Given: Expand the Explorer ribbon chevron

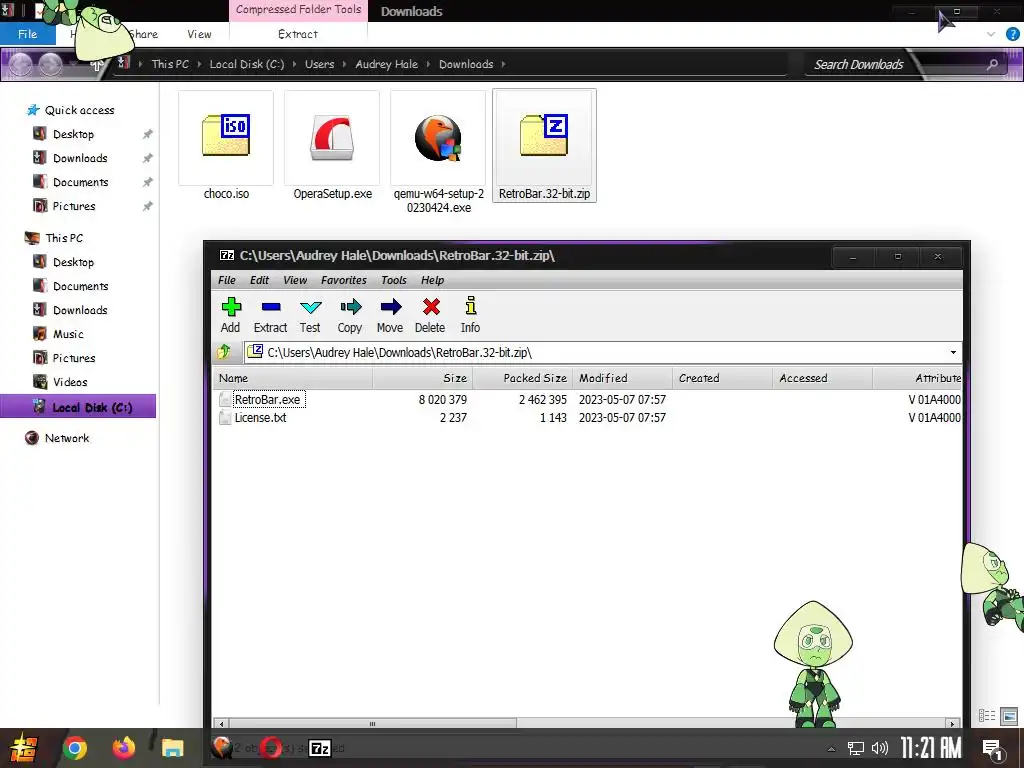Looking at the screenshot, I should 991,34.
